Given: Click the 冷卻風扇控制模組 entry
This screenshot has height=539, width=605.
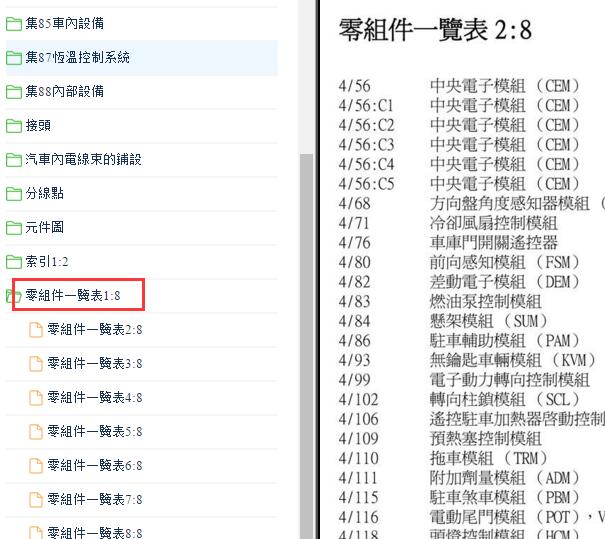Looking at the screenshot, I should [493, 223].
